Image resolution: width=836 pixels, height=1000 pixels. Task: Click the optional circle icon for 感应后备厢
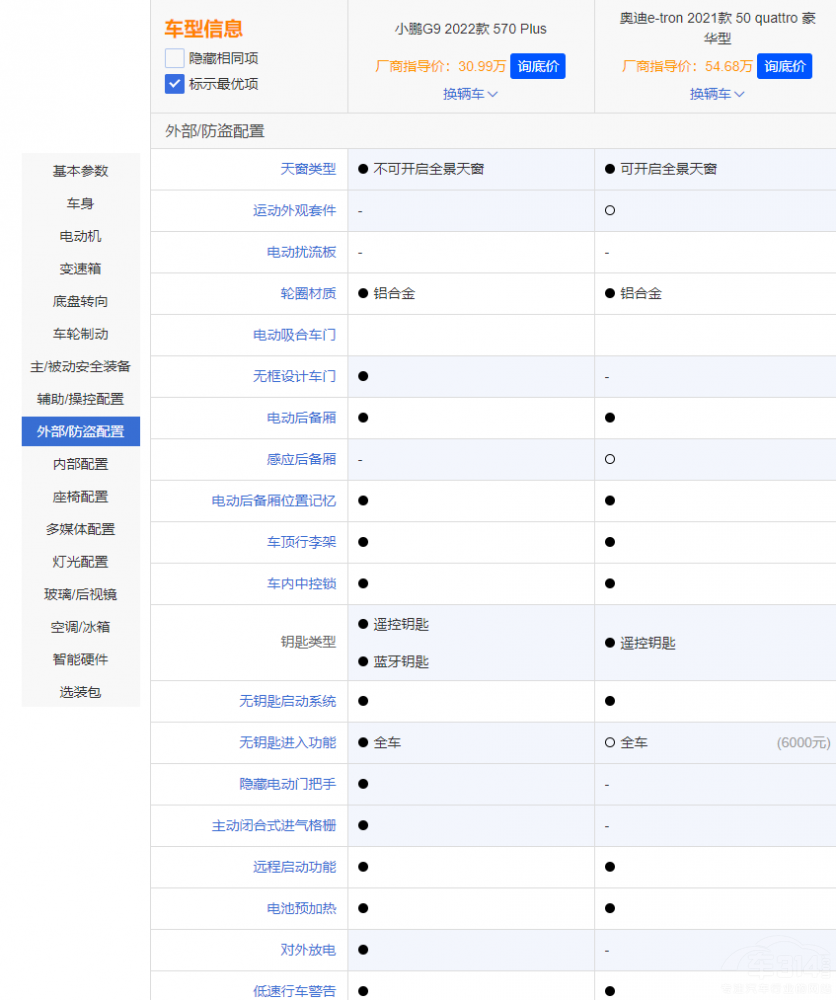tap(610, 459)
